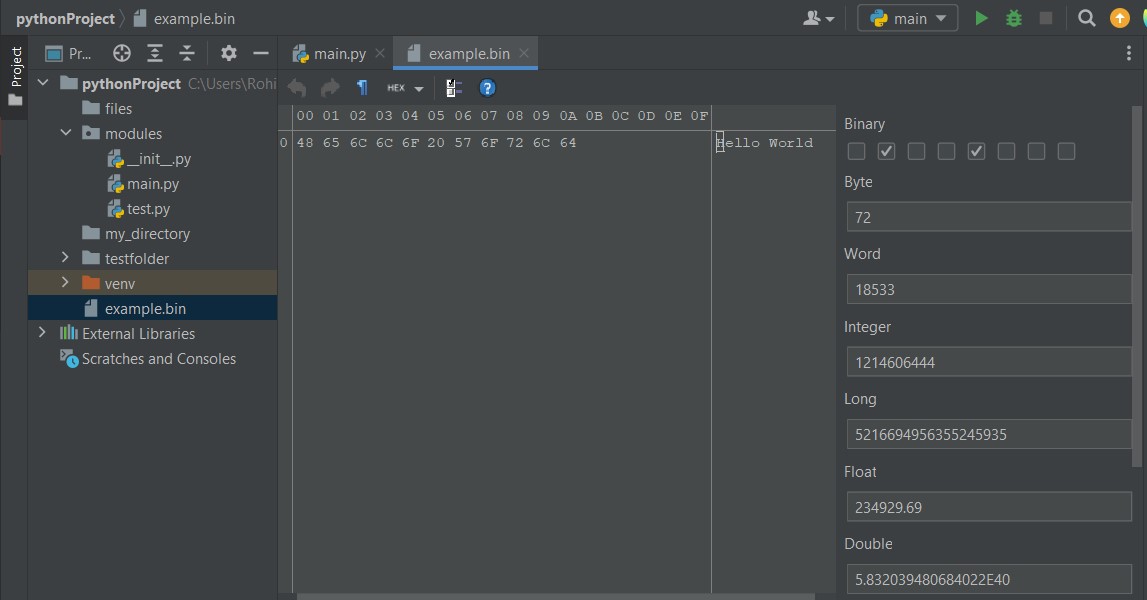Click the Integer value input field
This screenshot has width=1147, height=600.
(988, 361)
